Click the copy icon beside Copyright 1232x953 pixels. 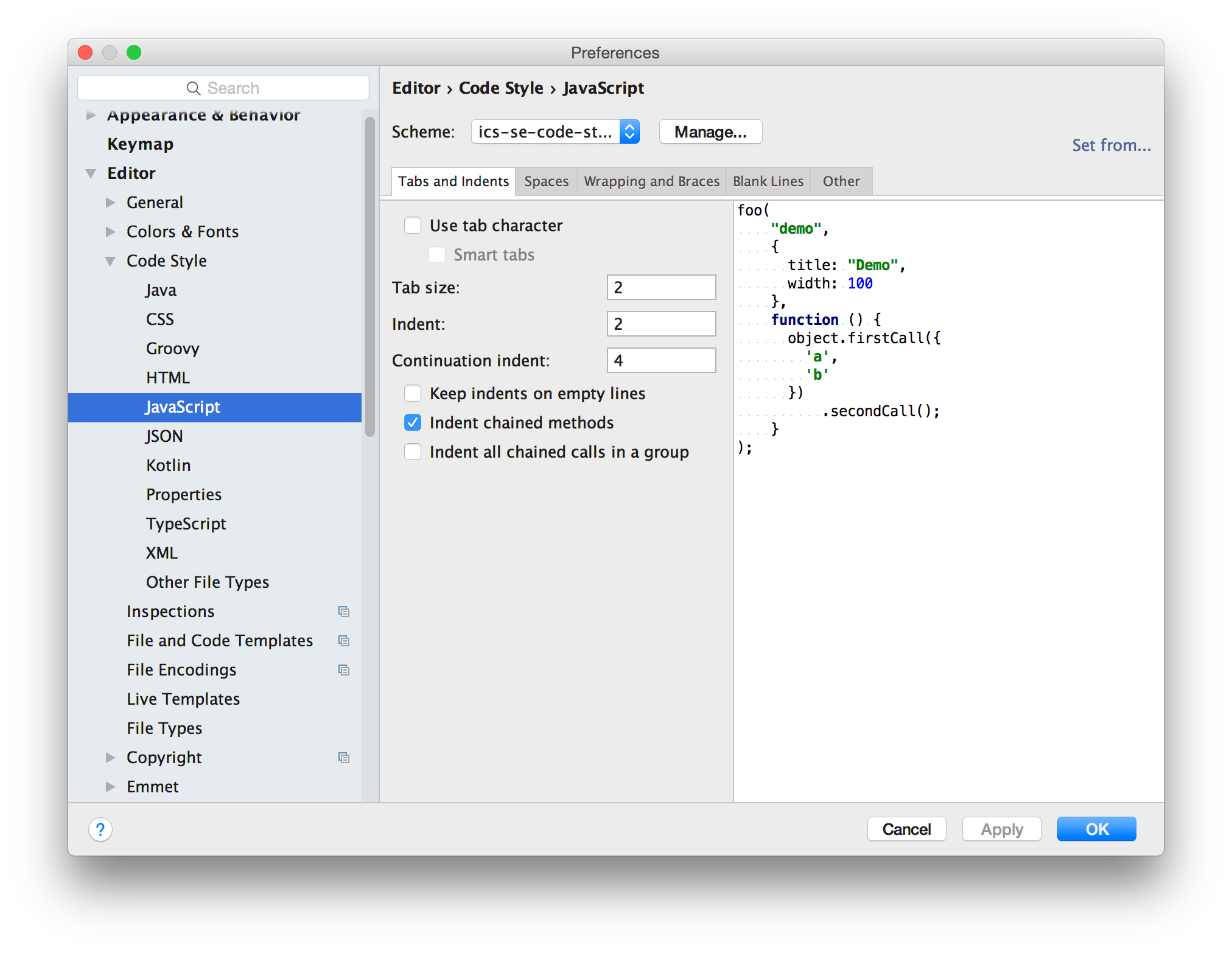click(344, 757)
